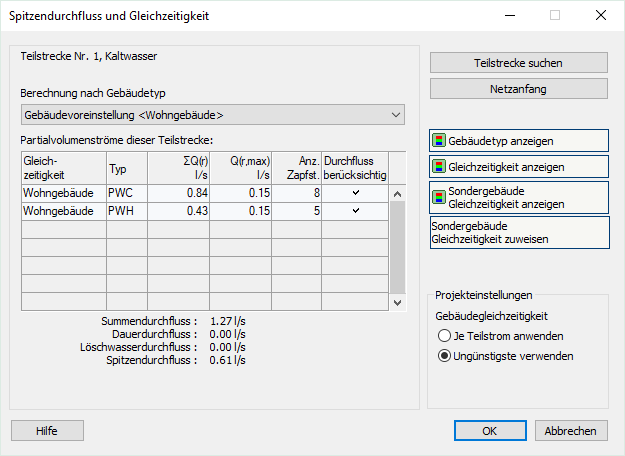Click the icon on Sondergebäude Gleichzeitigkeit anzeigen
The image size is (625, 456).
pos(439,197)
